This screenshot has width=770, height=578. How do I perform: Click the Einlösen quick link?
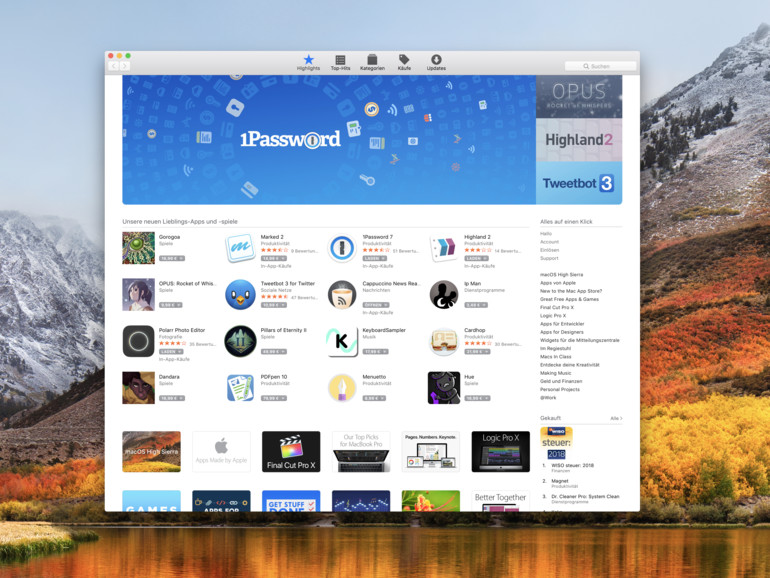(x=550, y=250)
